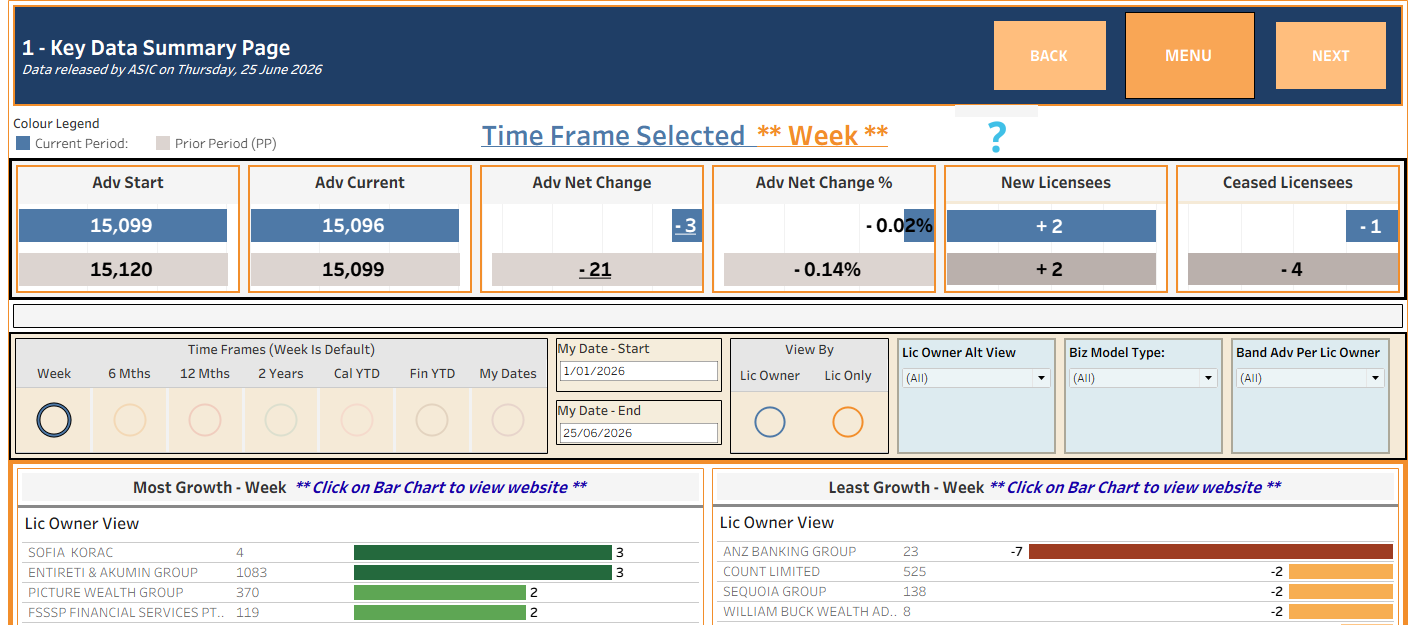Image resolution: width=1417 pixels, height=625 pixels.
Task: Click the - 0.02% net change percent
Action: (899, 226)
